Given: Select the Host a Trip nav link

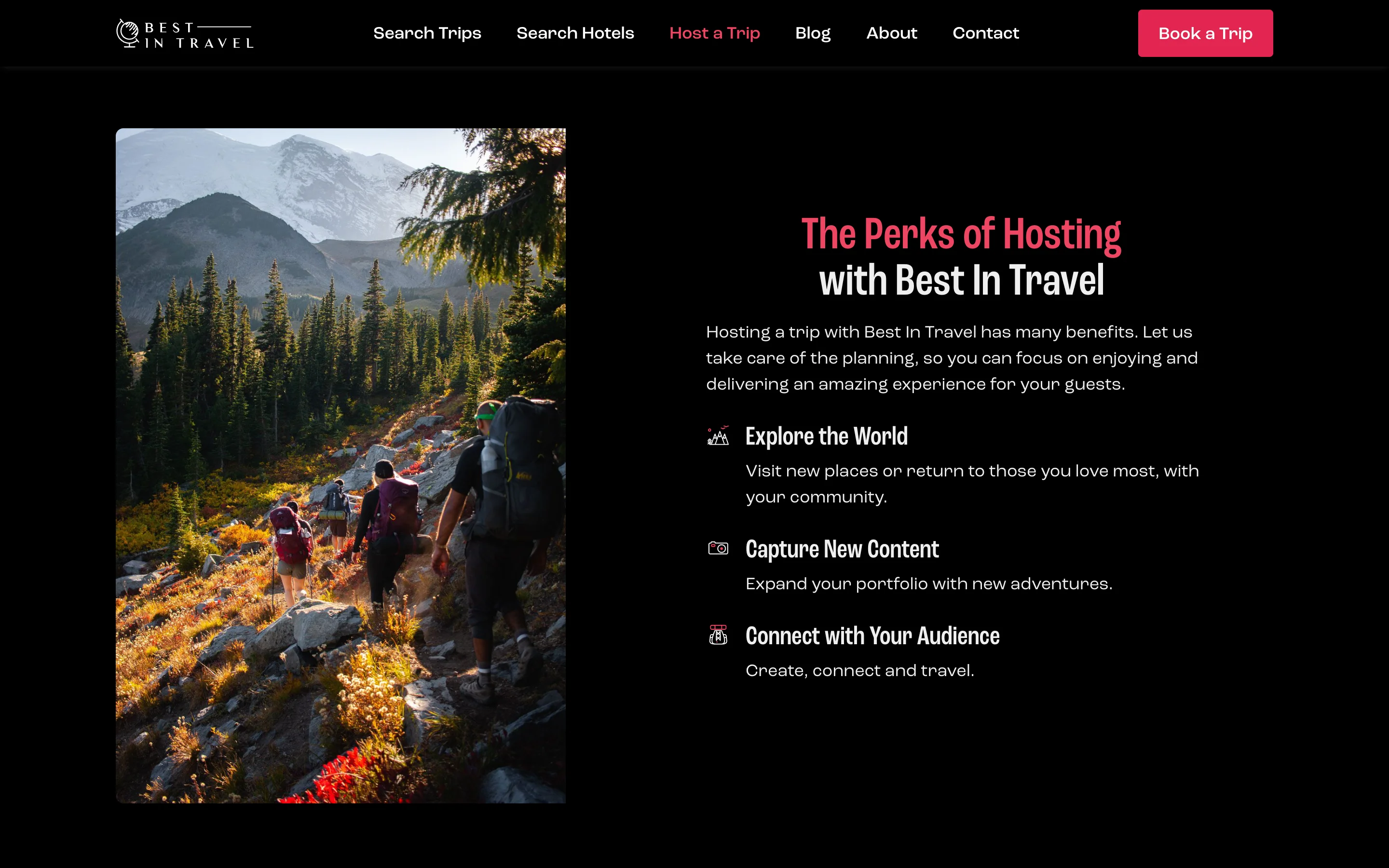Looking at the screenshot, I should [715, 33].
